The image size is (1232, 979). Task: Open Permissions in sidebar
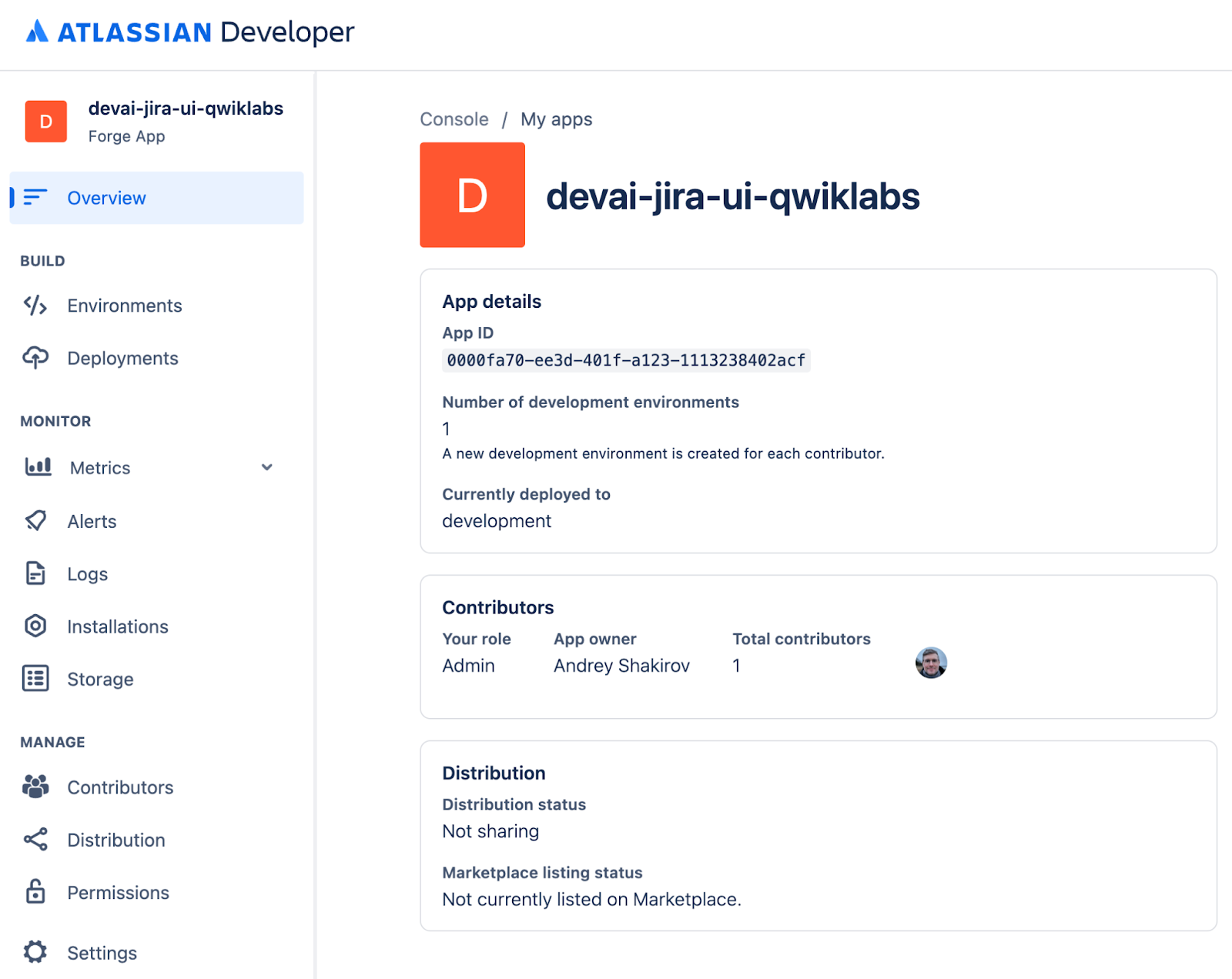click(118, 893)
